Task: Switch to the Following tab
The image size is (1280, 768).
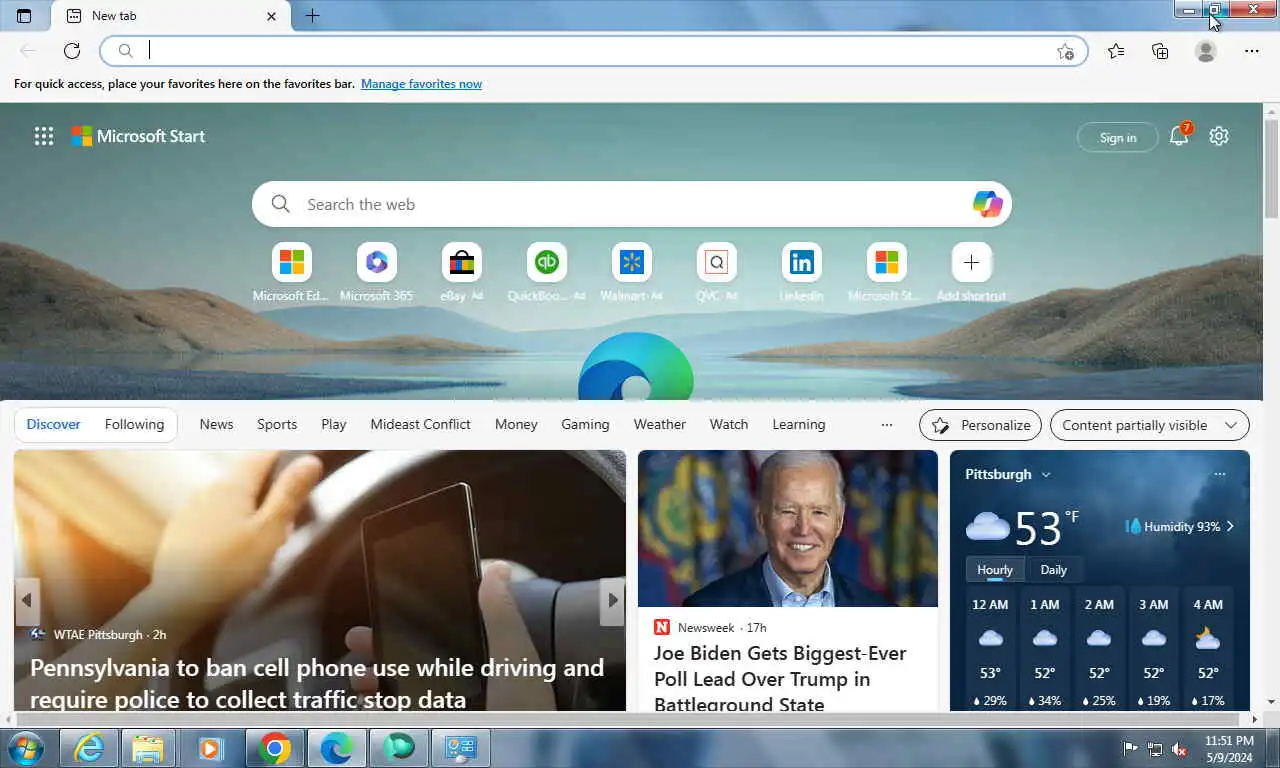Action: (134, 424)
